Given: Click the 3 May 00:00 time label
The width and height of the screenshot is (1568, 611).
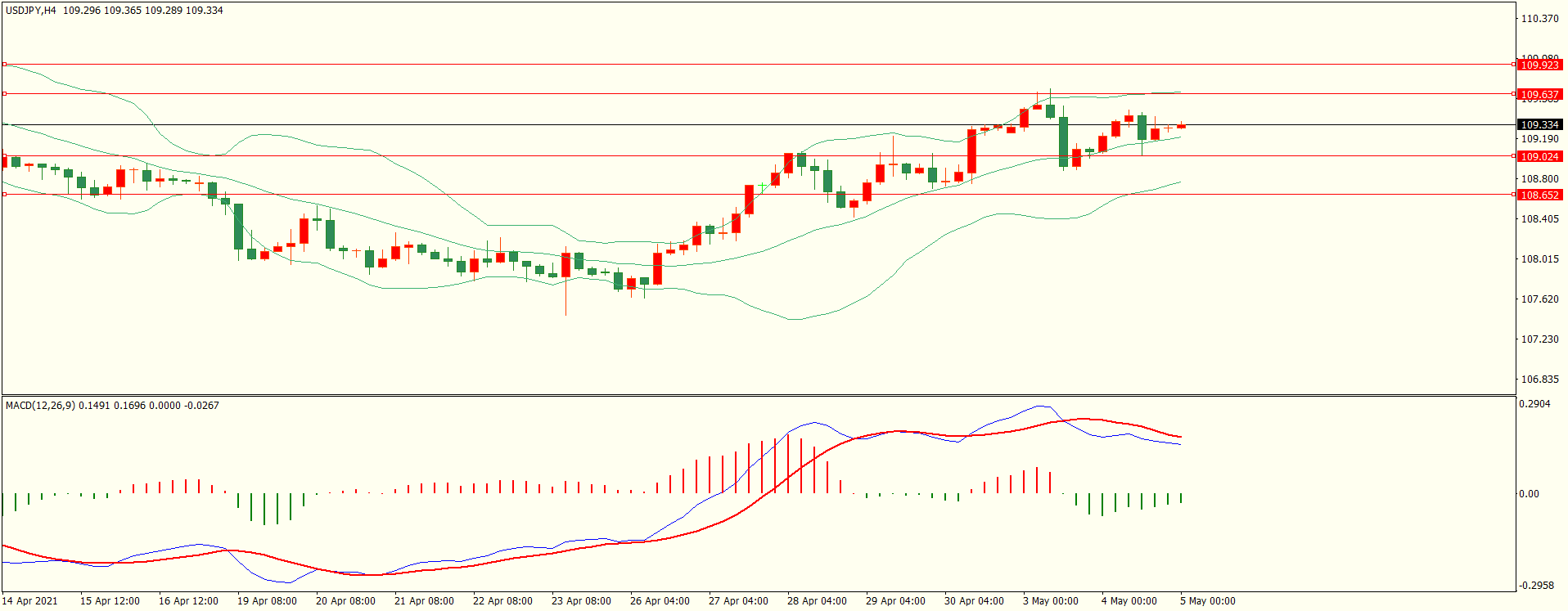Looking at the screenshot, I should [1050, 600].
